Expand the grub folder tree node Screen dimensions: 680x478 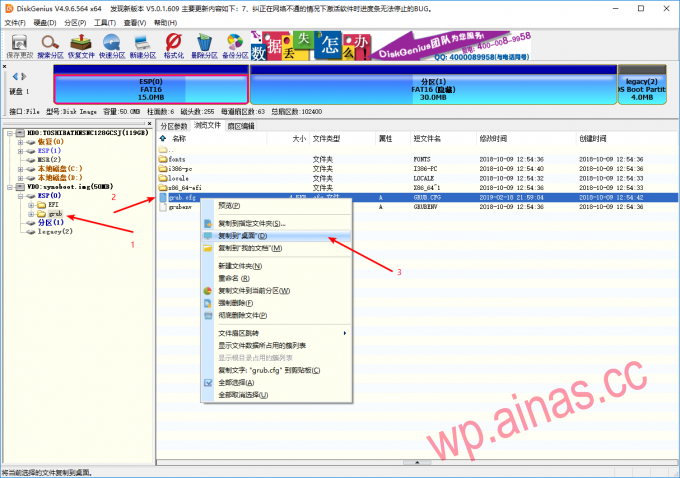click(31, 214)
